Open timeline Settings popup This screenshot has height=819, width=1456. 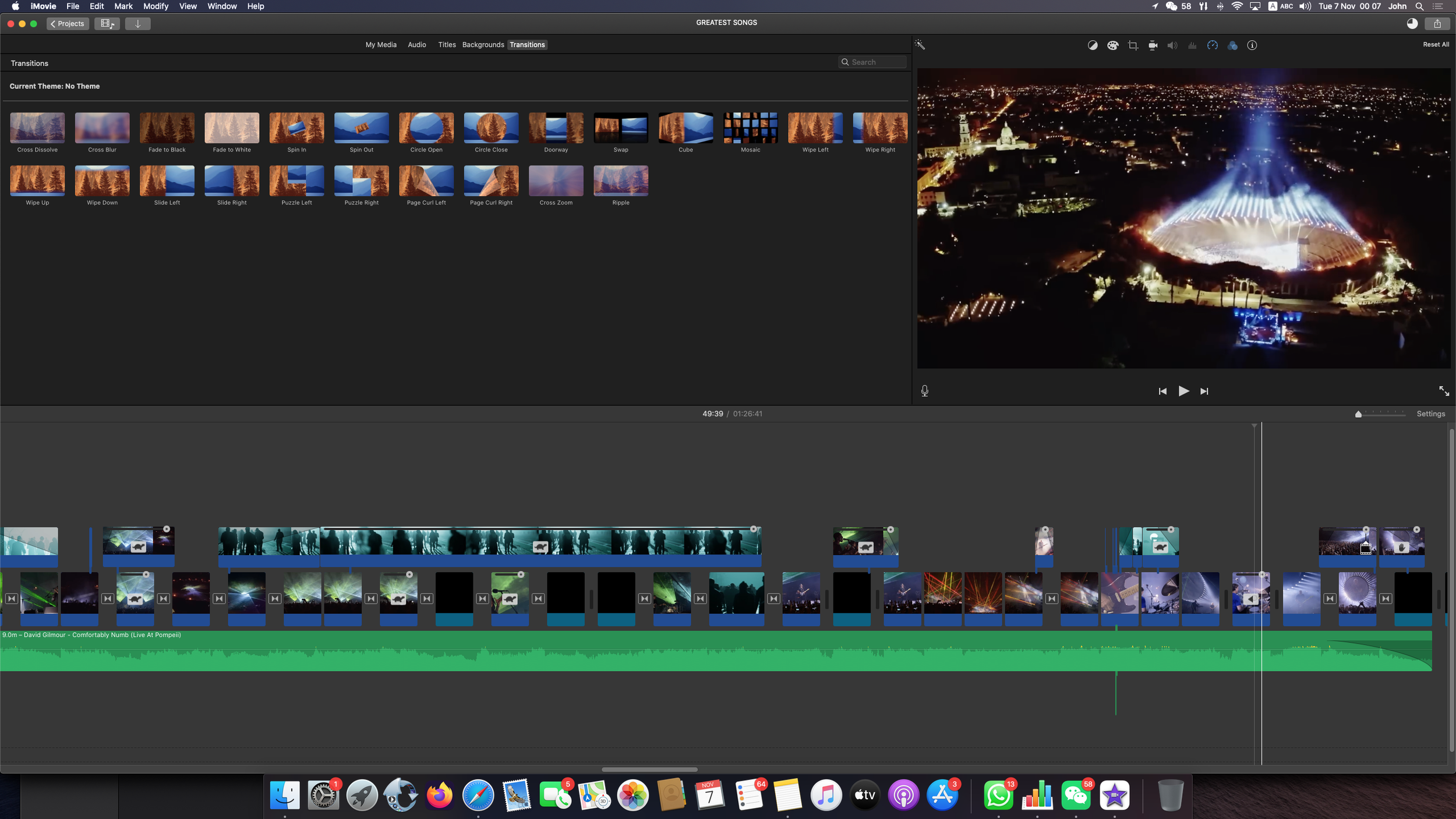tap(1430, 414)
